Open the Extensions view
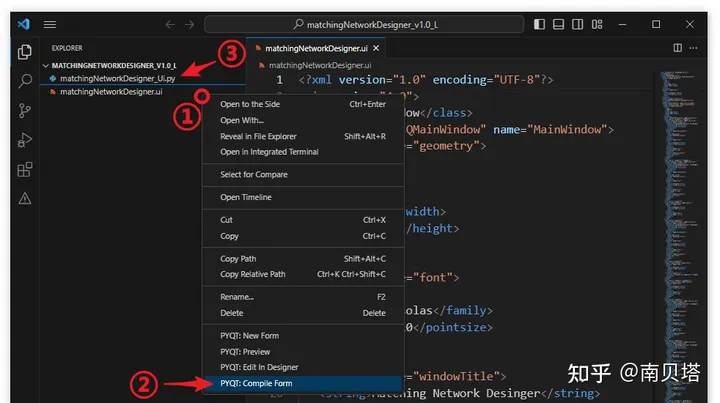 pos(25,169)
